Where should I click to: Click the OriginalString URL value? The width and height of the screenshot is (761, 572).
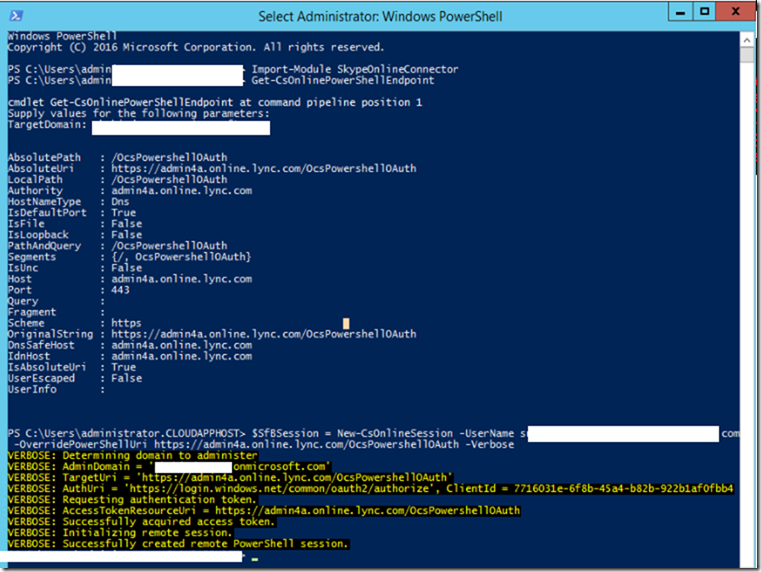264,334
